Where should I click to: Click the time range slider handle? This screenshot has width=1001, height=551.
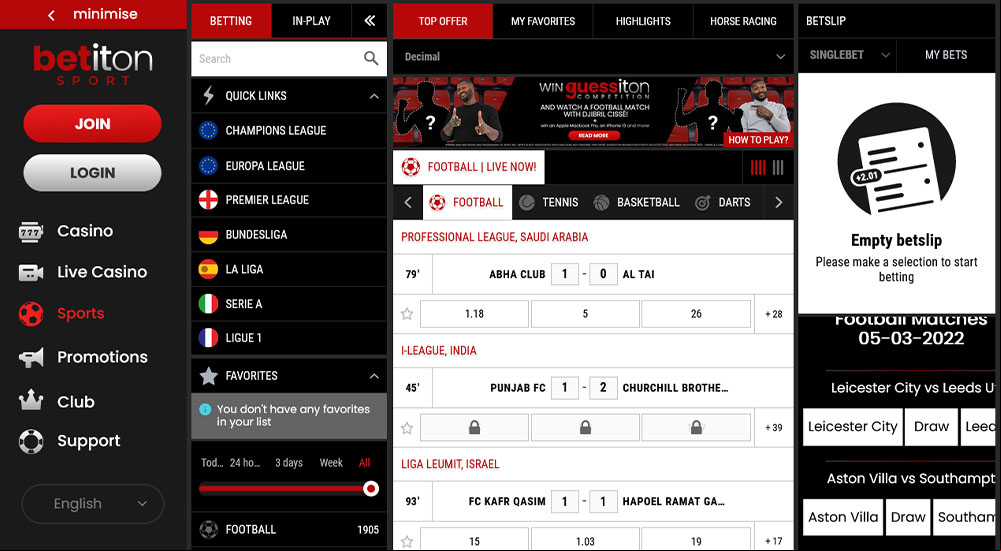point(370,489)
